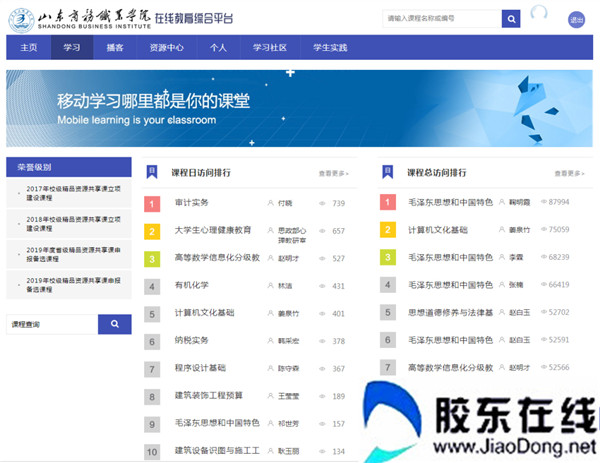Click eye view icon next to 431
This screenshot has height=463, width=600.
tap(322, 286)
